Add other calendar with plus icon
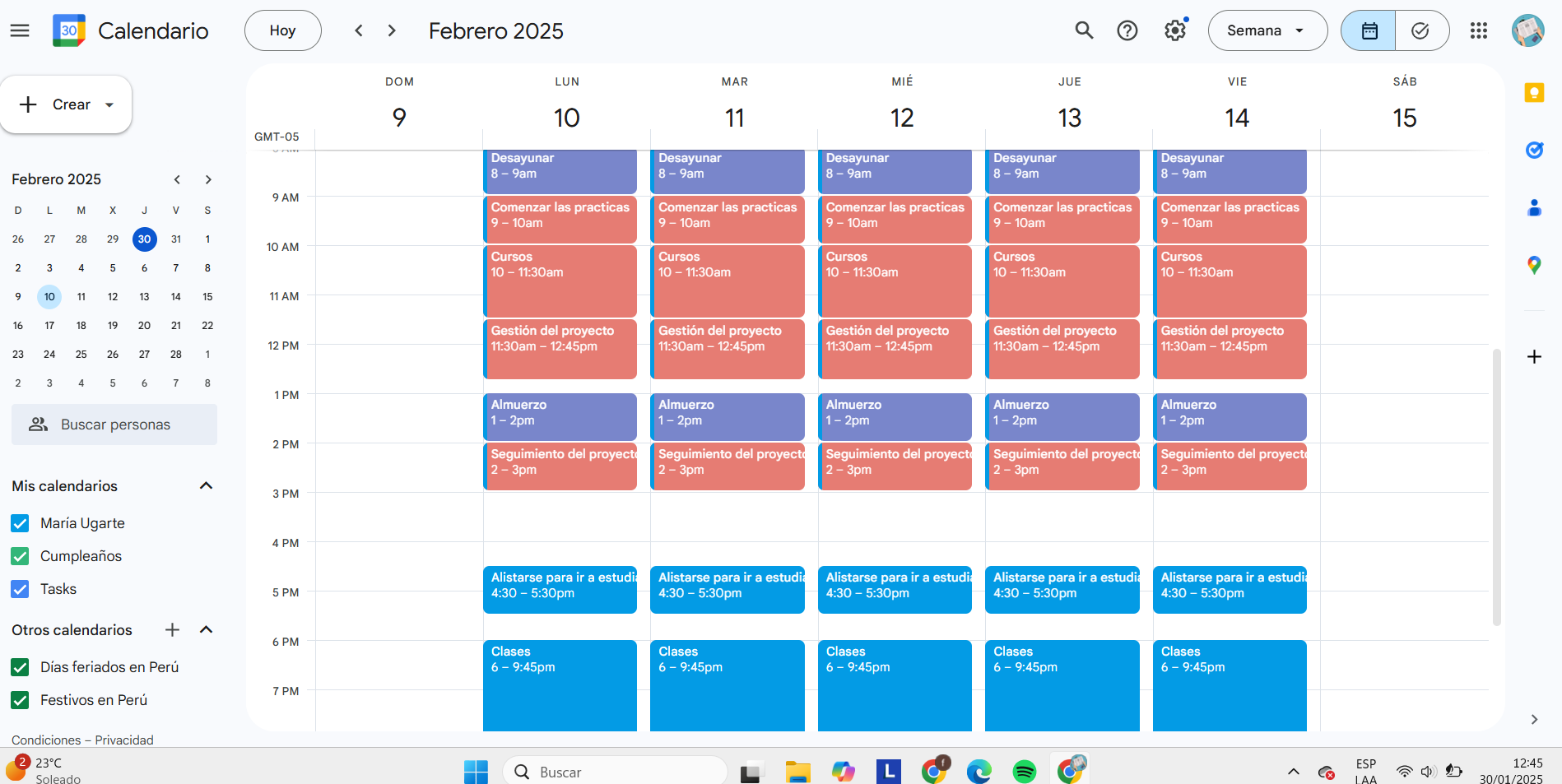Screen dimensions: 1562x784 tap(172, 629)
